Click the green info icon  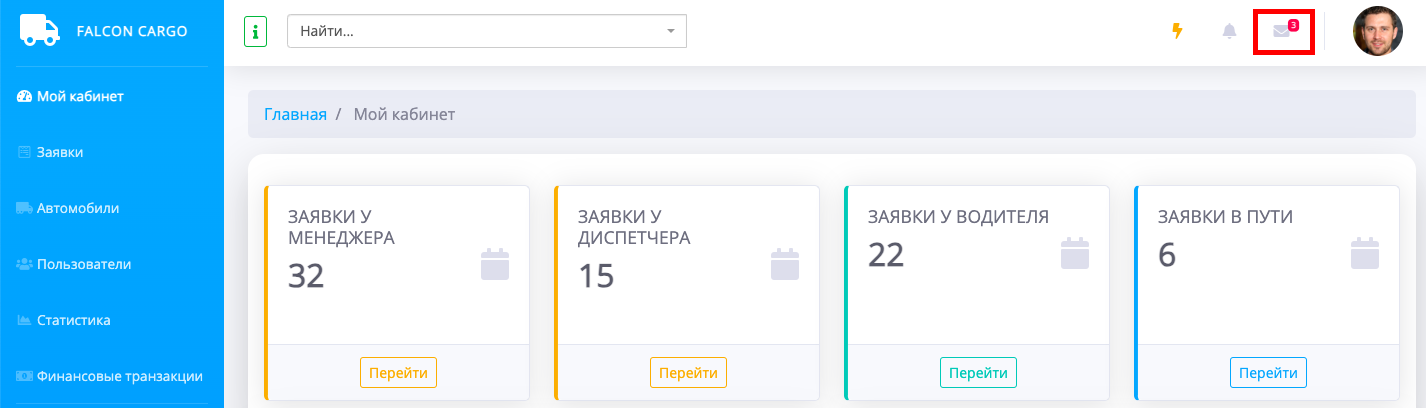(x=255, y=32)
